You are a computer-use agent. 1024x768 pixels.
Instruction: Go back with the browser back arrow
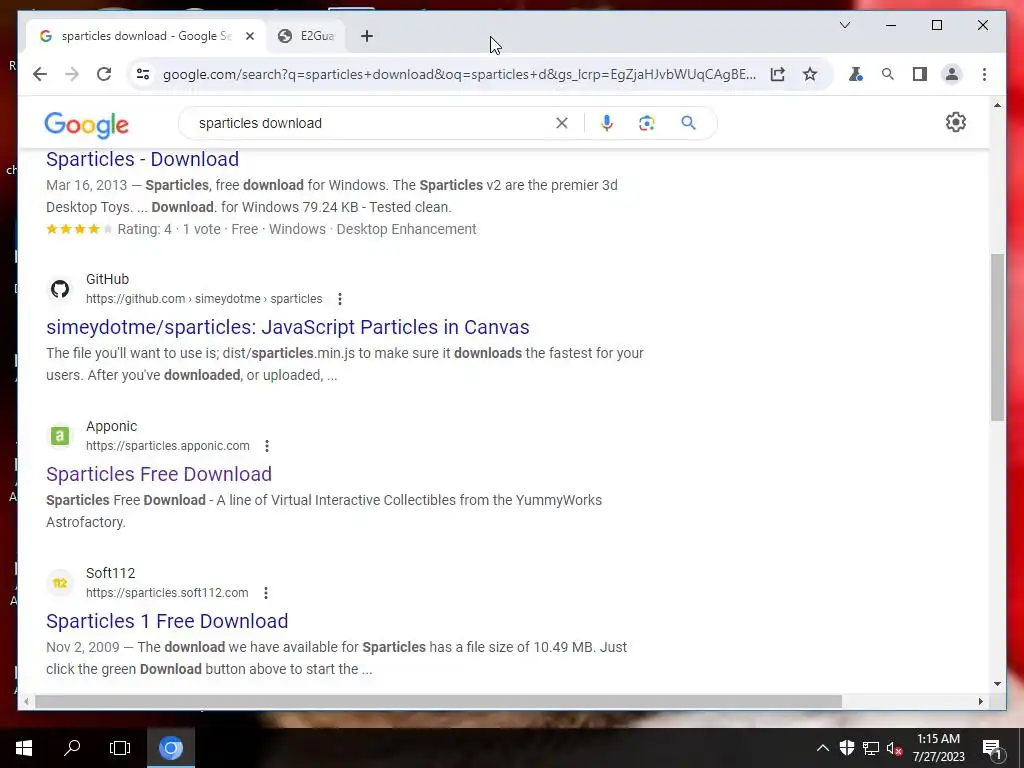40,74
